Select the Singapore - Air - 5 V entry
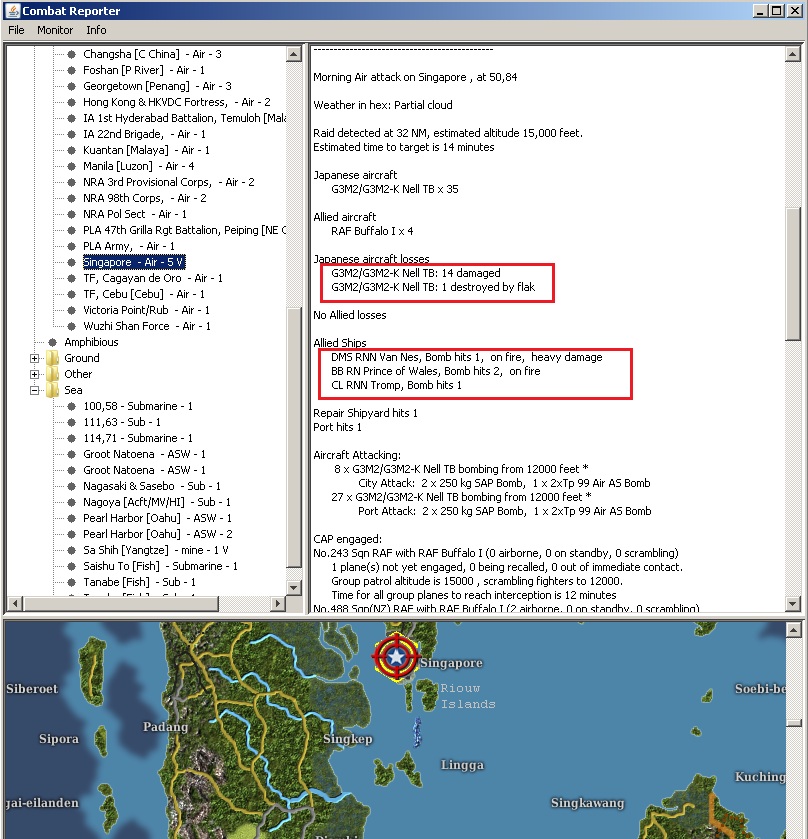Viewport: 808px width, 839px height. (x=134, y=262)
